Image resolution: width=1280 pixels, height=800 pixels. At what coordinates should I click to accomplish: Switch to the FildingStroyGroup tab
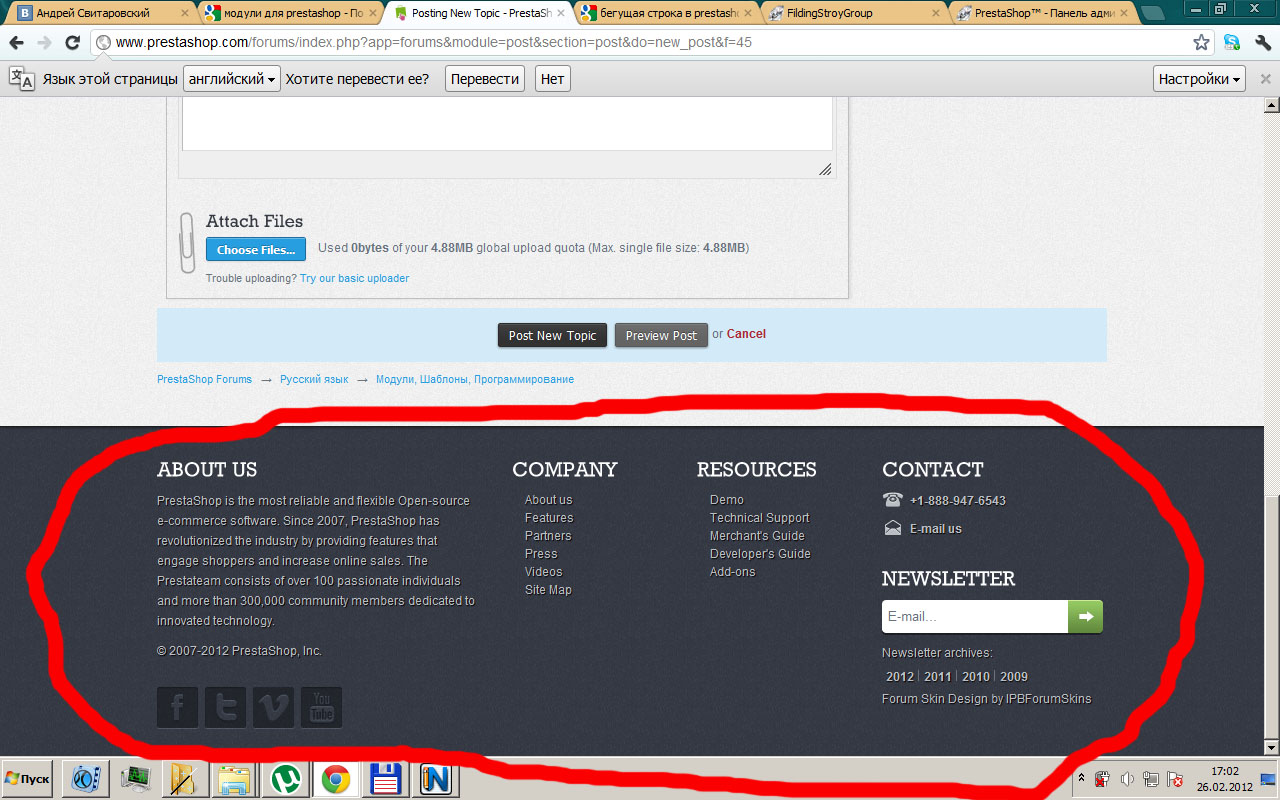point(856,13)
